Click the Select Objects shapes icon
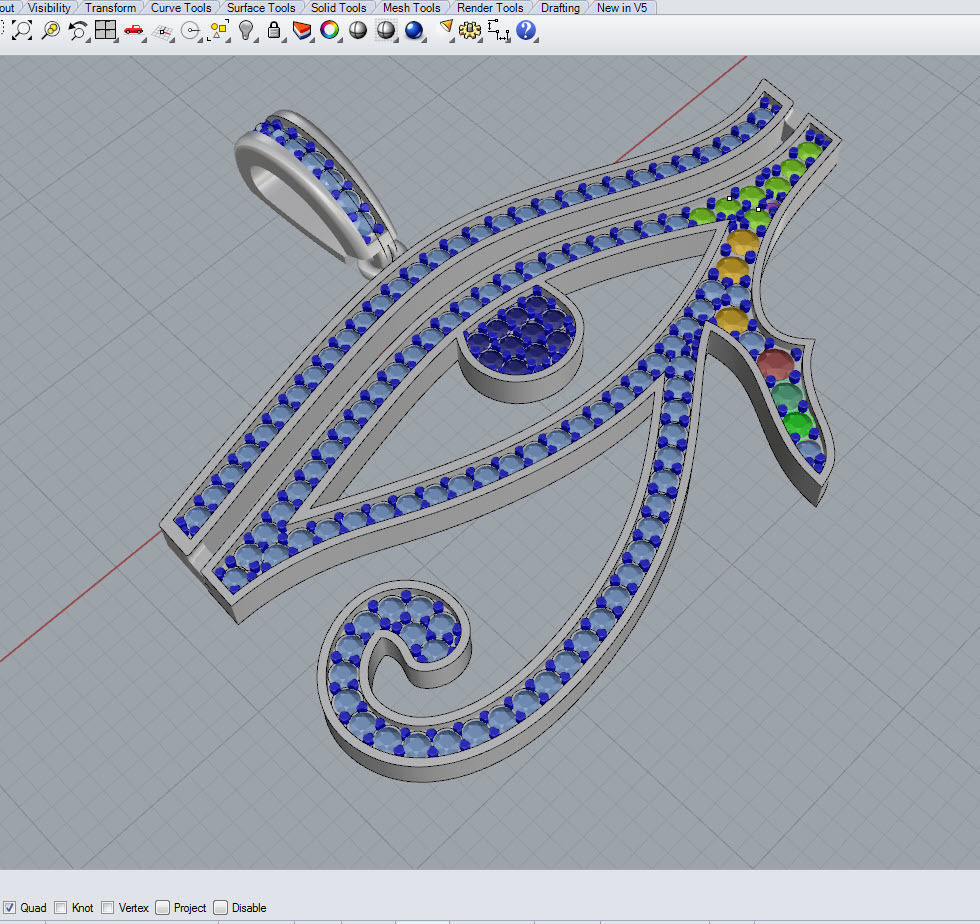This screenshot has width=980, height=924. coord(219,30)
